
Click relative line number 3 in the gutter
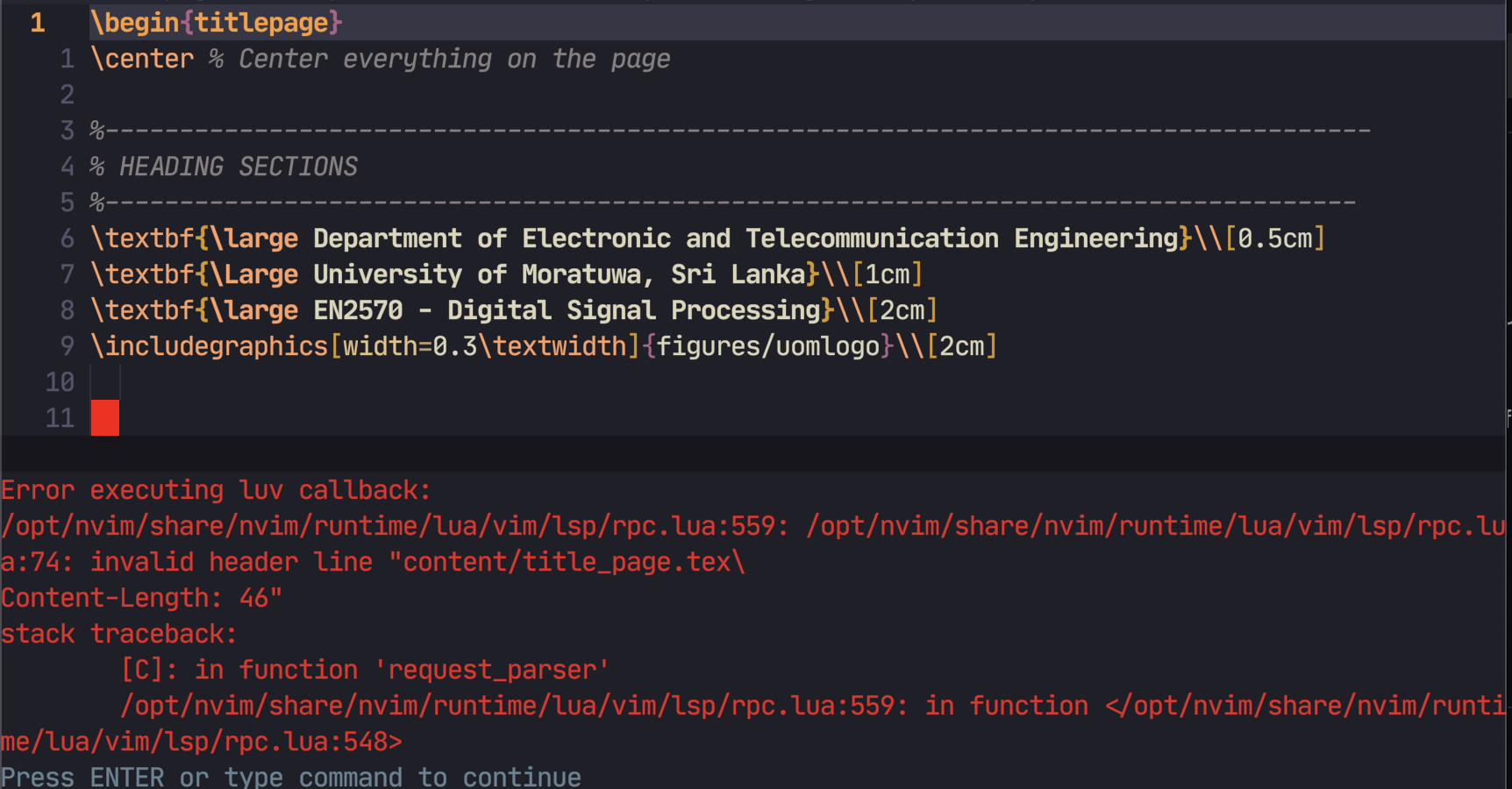click(68, 131)
